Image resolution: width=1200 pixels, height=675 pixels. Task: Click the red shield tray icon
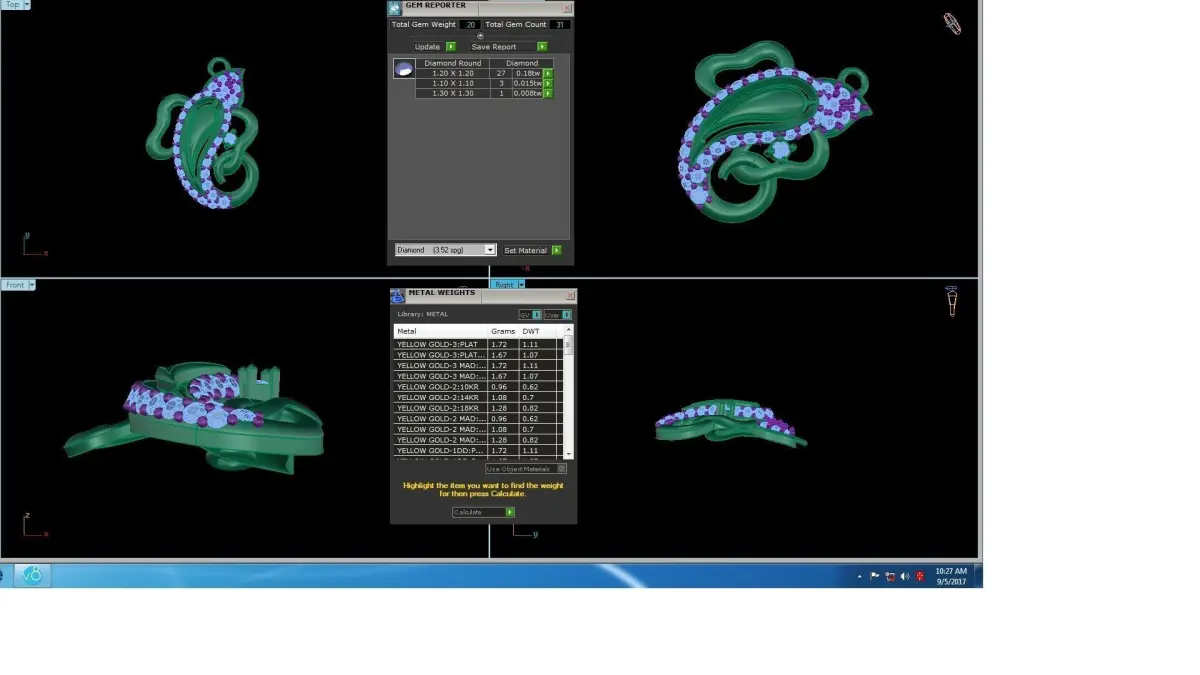click(920, 576)
